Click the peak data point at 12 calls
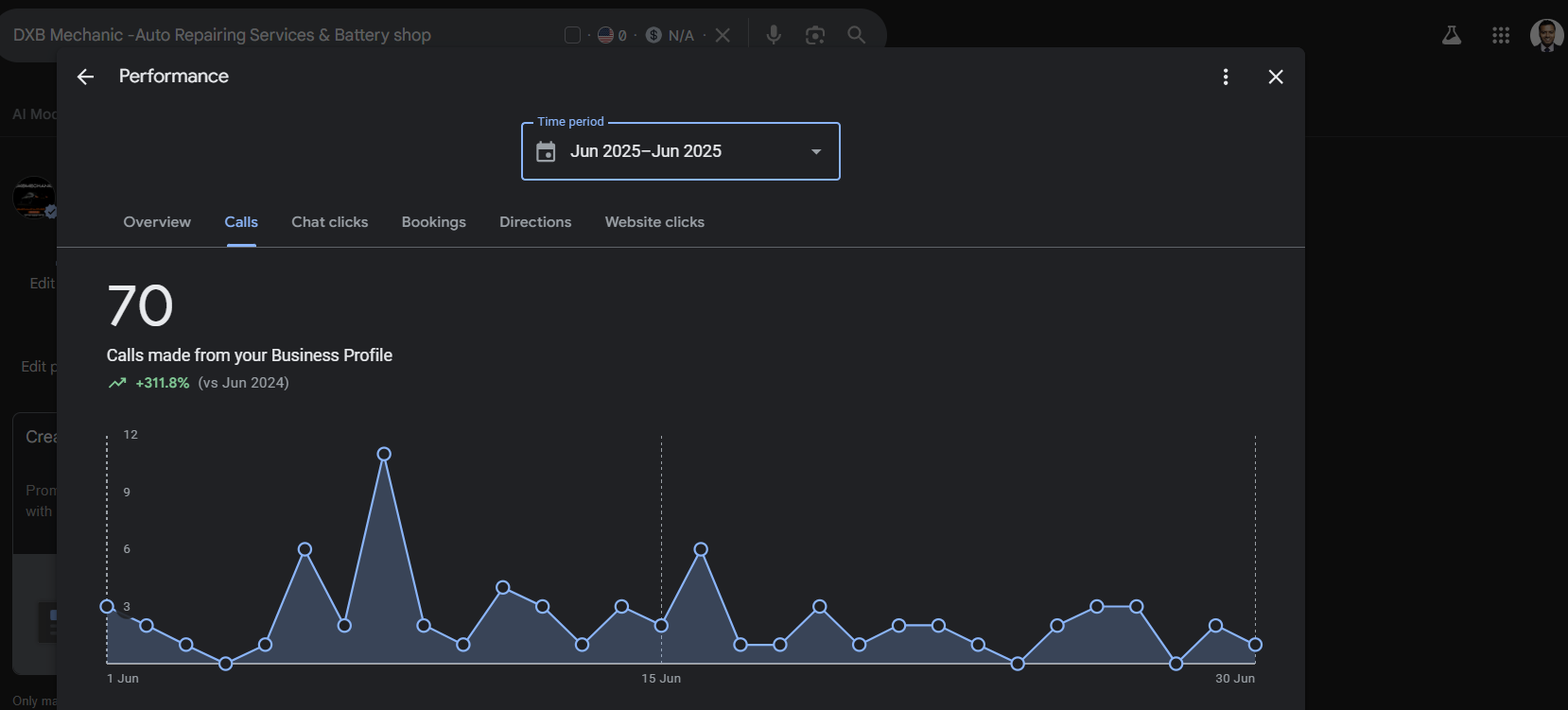 click(x=384, y=454)
